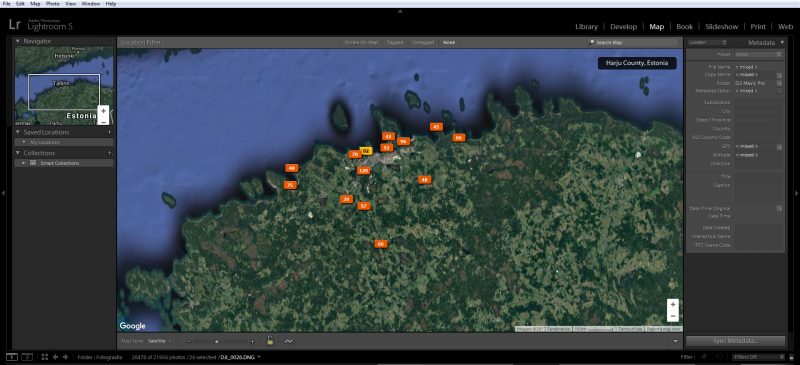This screenshot has width=800, height=365.
Task: Switch to the Develop module
Action: point(623,27)
